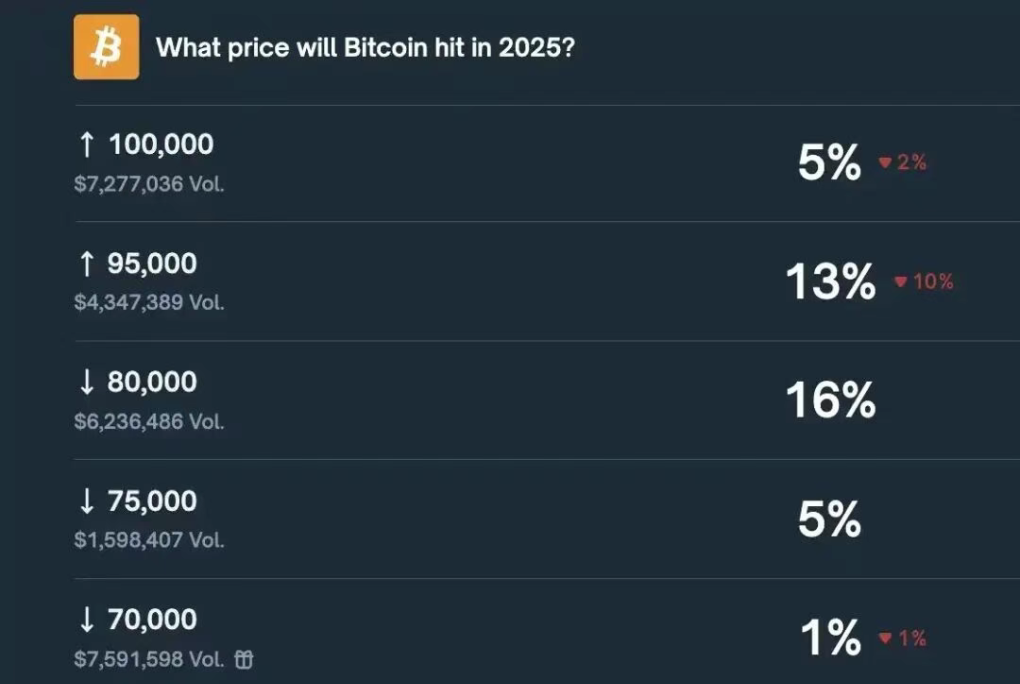
Task: Click the $7,277,036 volume label
Action: [149, 184]
